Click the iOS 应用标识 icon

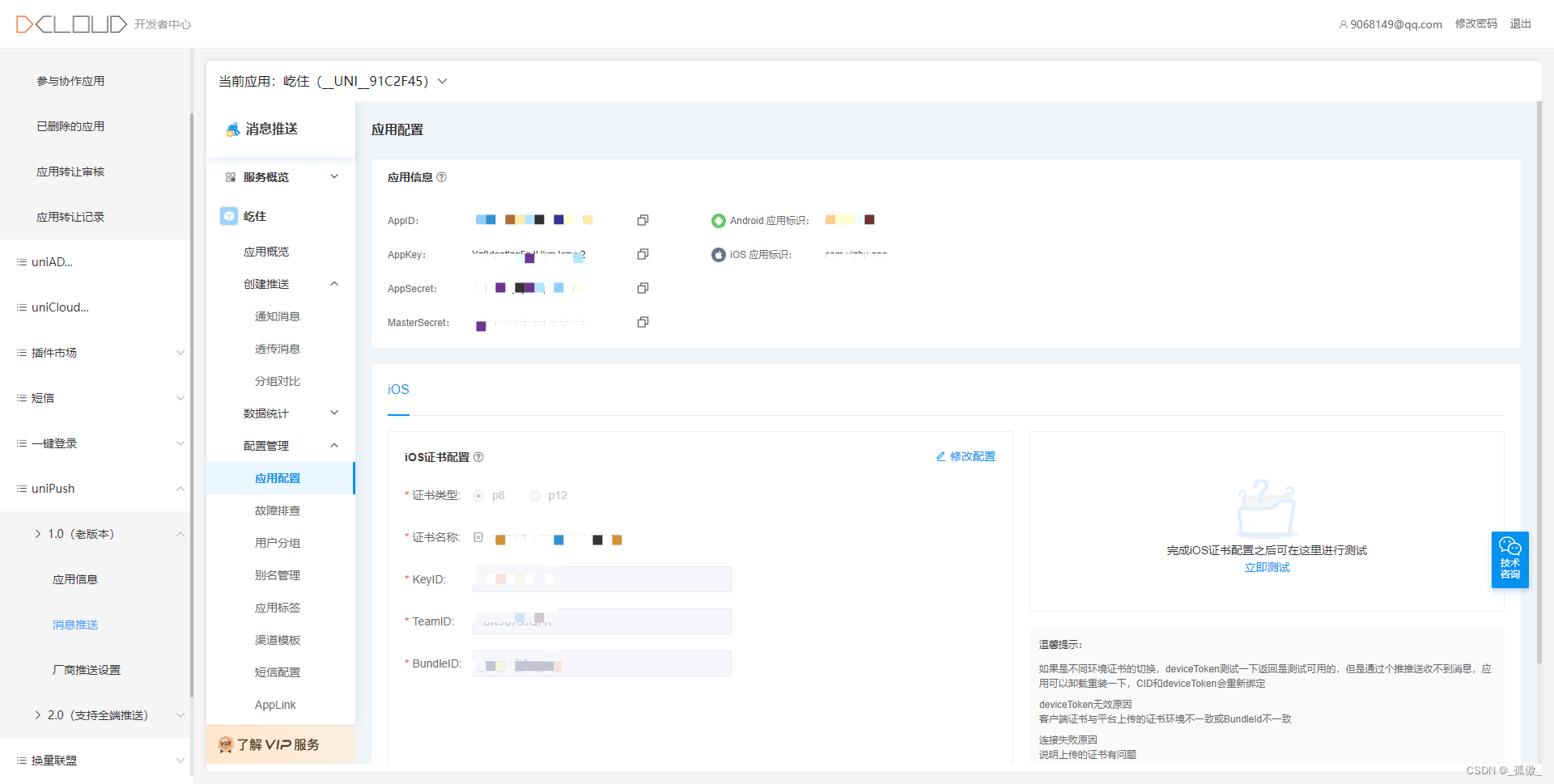click(x=718, y=255)
